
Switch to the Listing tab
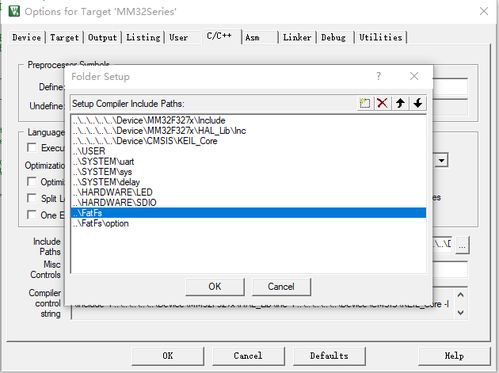coord(143,37)
